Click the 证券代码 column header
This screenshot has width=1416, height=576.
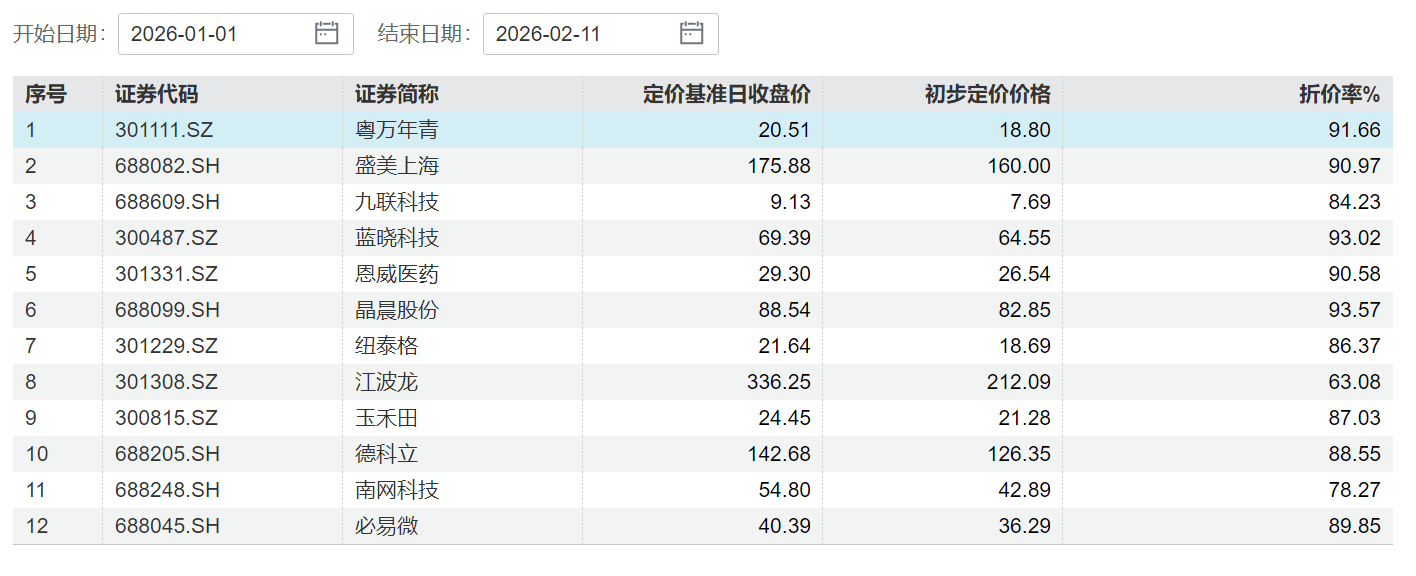click(157, 94)
